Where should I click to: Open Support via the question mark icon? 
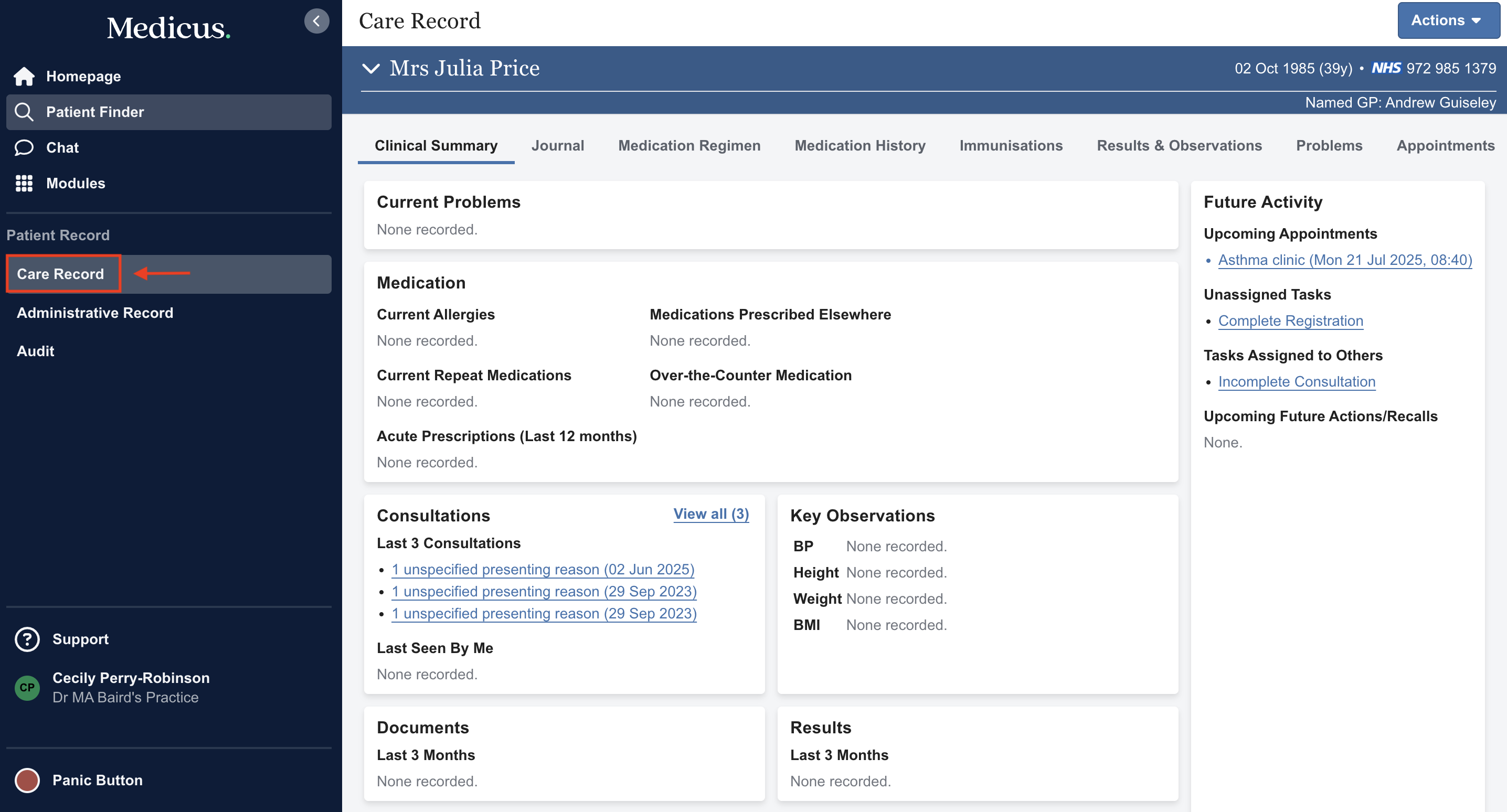27,639
